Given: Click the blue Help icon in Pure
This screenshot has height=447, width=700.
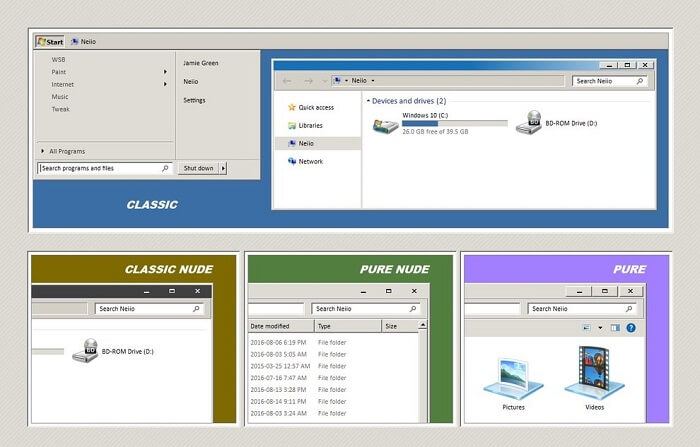Looking at the screenshot, I should point(631,328).
